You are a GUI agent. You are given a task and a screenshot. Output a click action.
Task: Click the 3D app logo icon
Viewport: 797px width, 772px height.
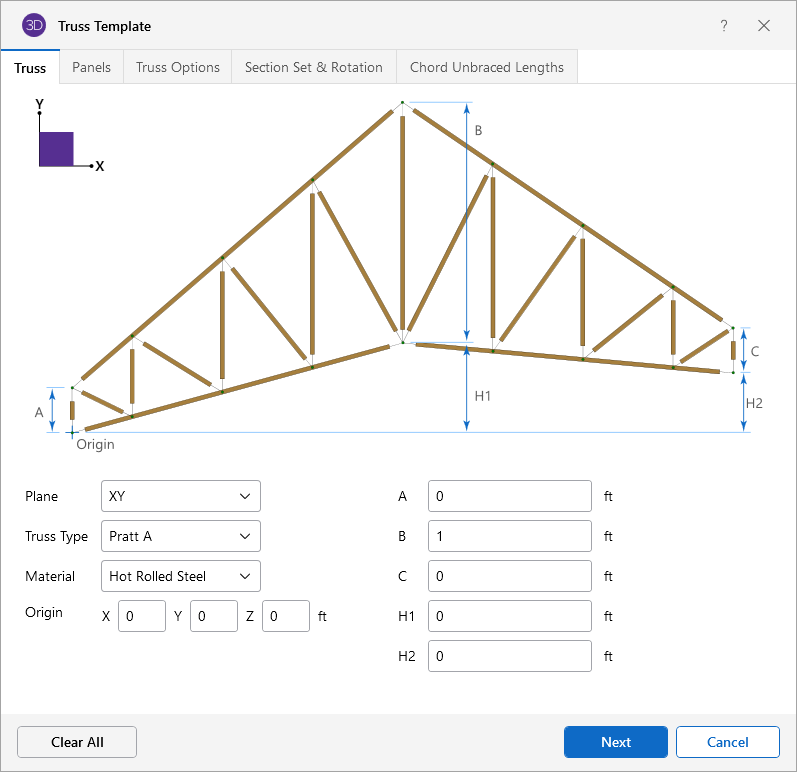34,26
